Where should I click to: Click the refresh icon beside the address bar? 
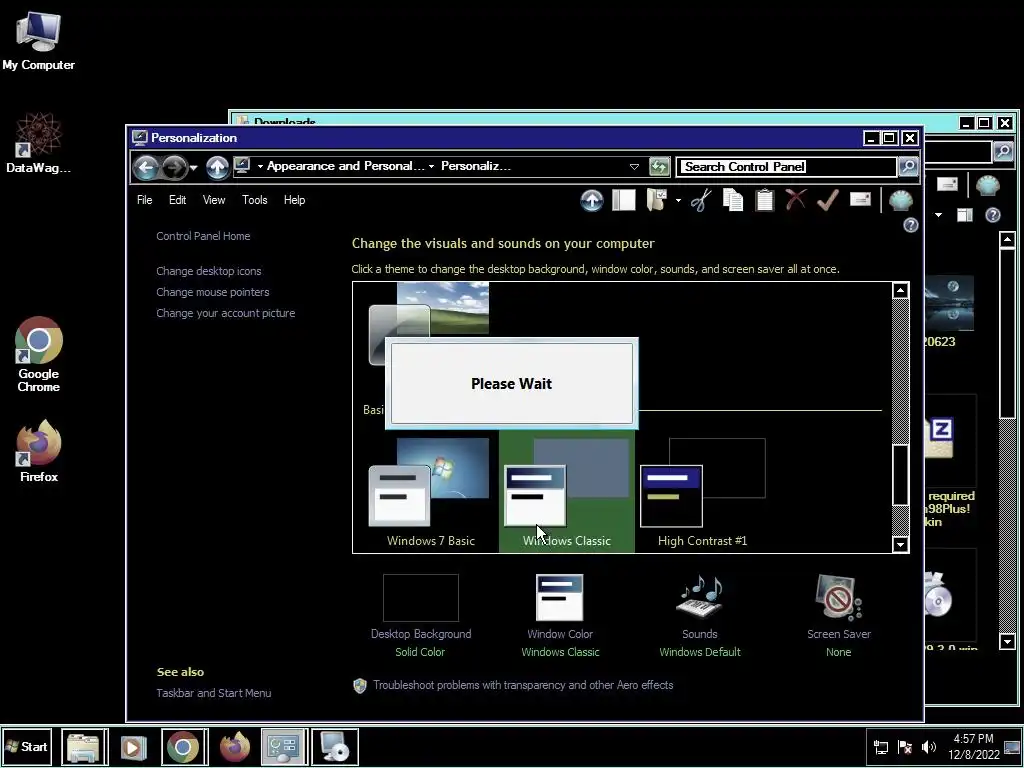[660, 167]
